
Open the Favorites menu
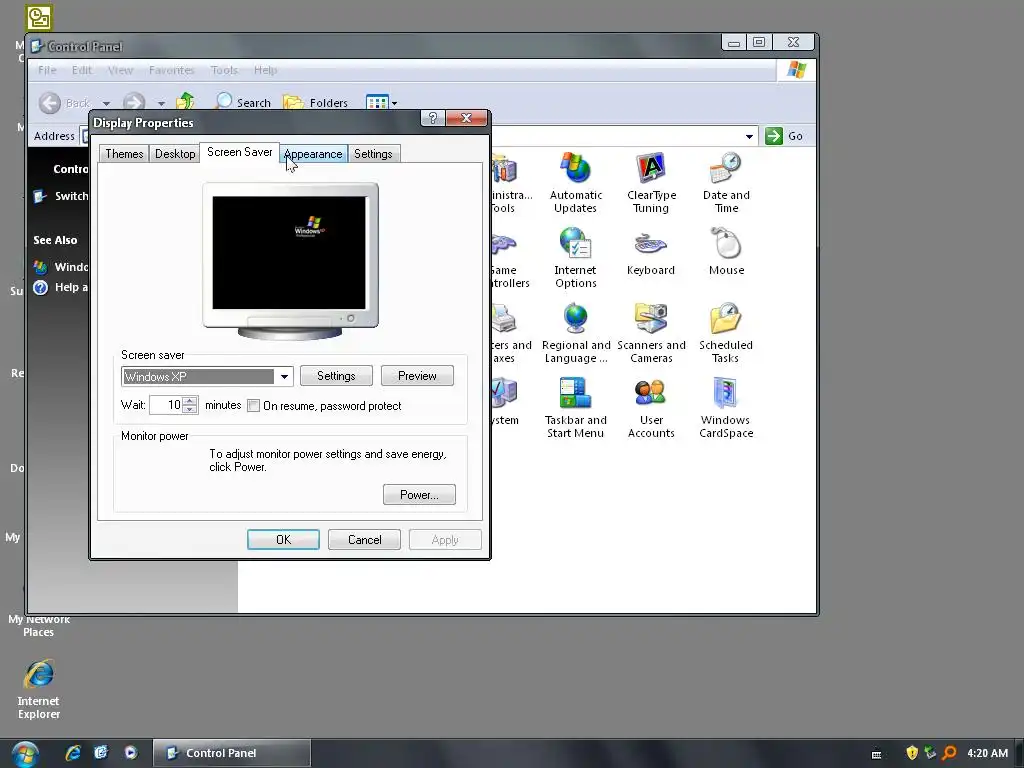coord(172,70)
